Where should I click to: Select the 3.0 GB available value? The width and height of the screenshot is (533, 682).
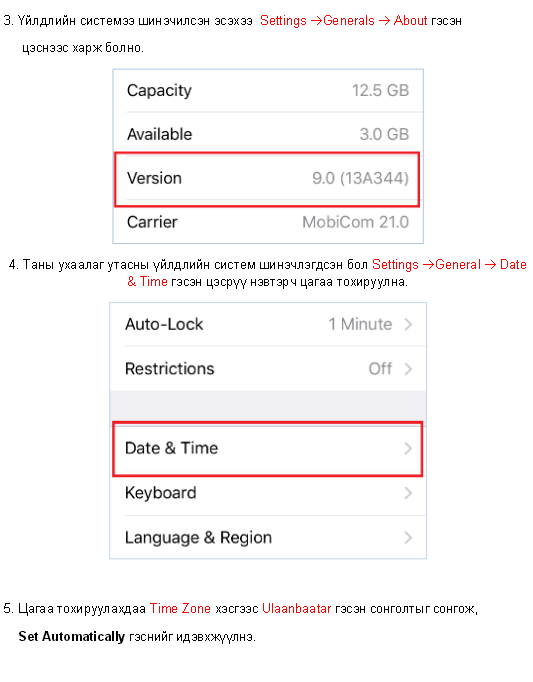384,134
